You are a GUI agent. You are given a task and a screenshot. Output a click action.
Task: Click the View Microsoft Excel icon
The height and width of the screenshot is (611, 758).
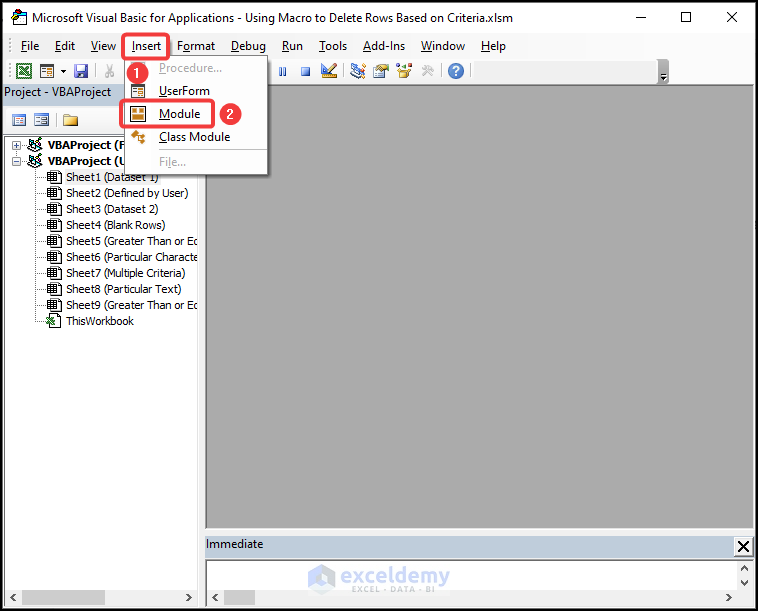(24, 71)
